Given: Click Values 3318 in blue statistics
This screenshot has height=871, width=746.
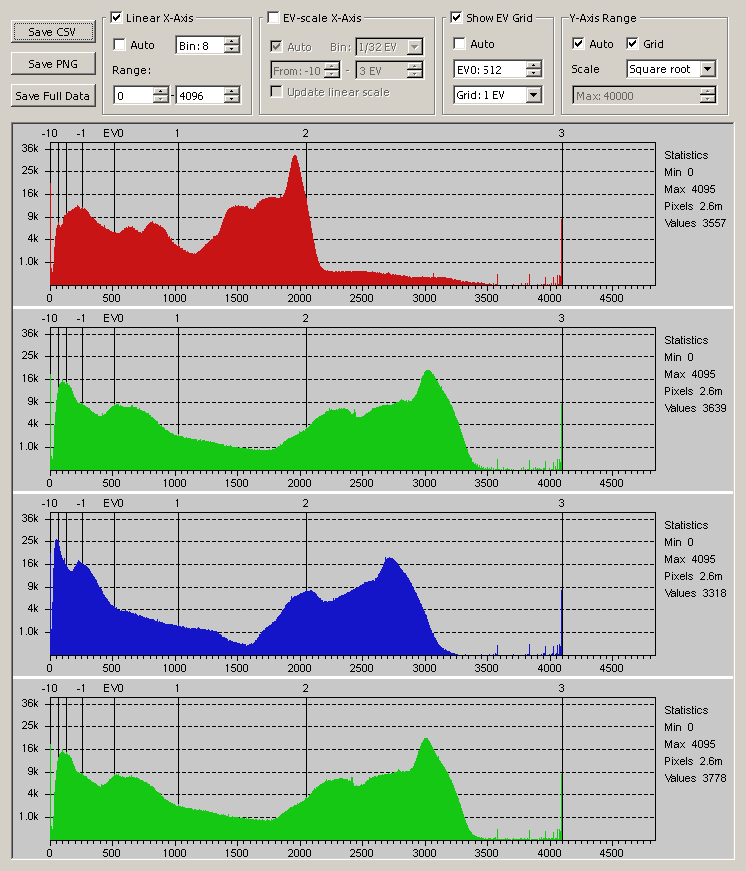Looking at the screenshot, I should (x=695, y=593).
